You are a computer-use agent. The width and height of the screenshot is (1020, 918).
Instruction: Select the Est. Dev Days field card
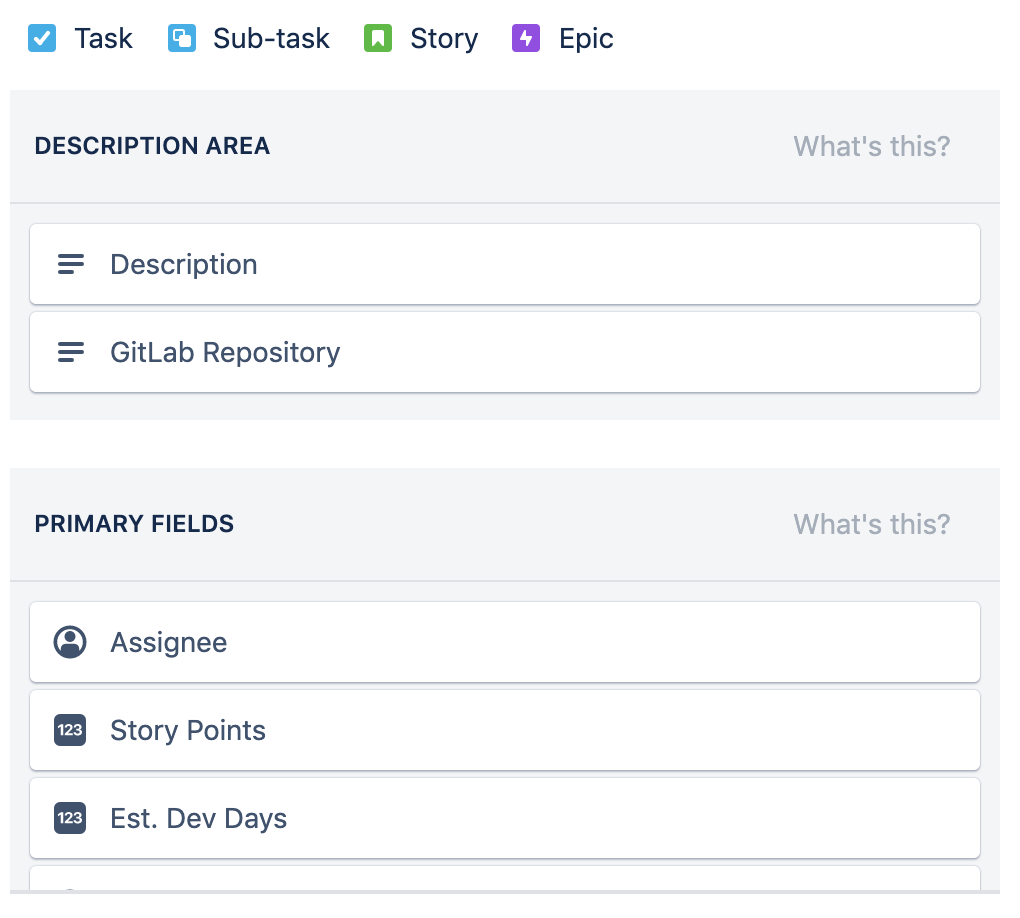(x=505, y=818)
